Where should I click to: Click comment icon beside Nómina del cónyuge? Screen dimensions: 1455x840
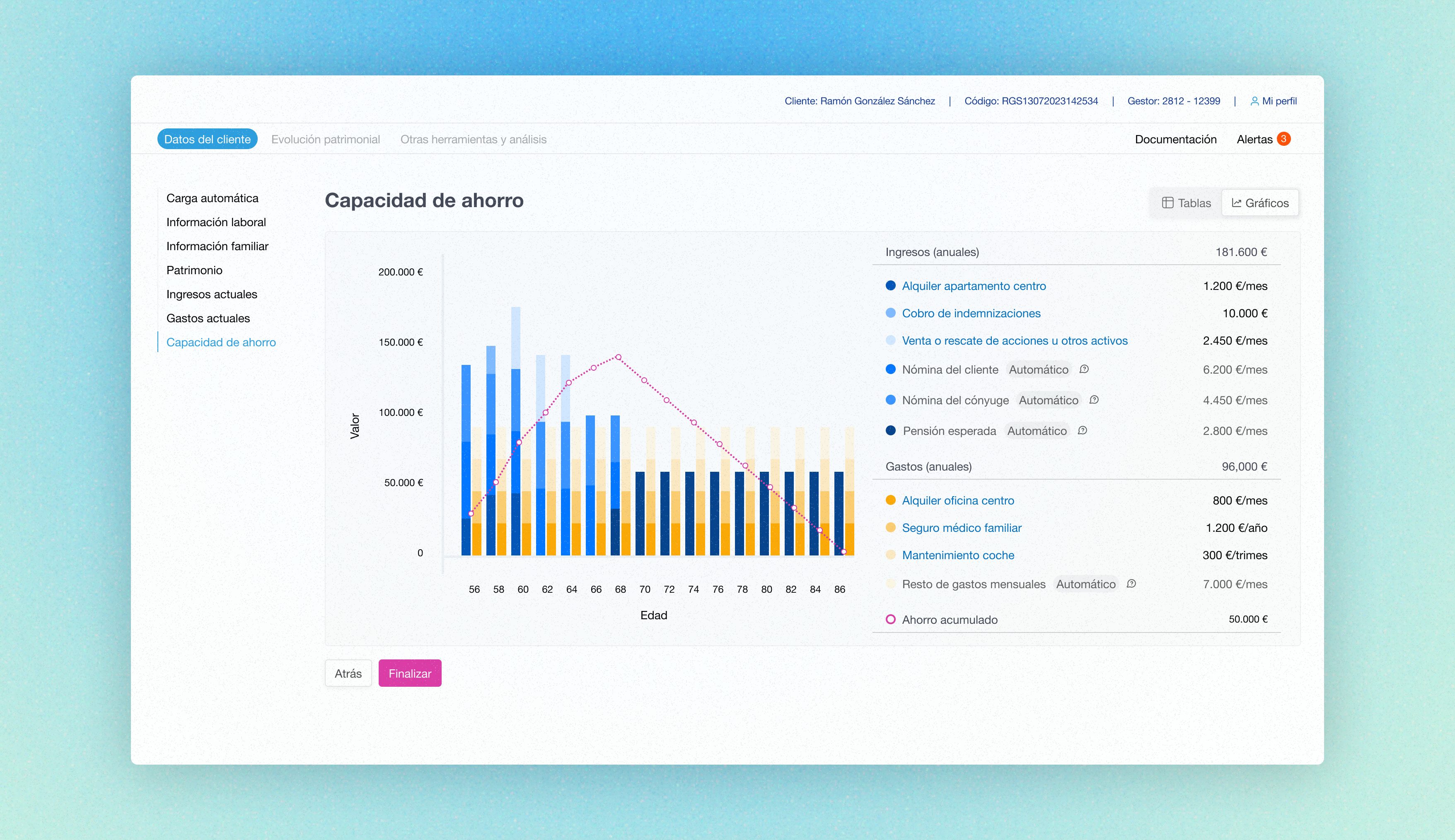click(x=1094, y=400)
